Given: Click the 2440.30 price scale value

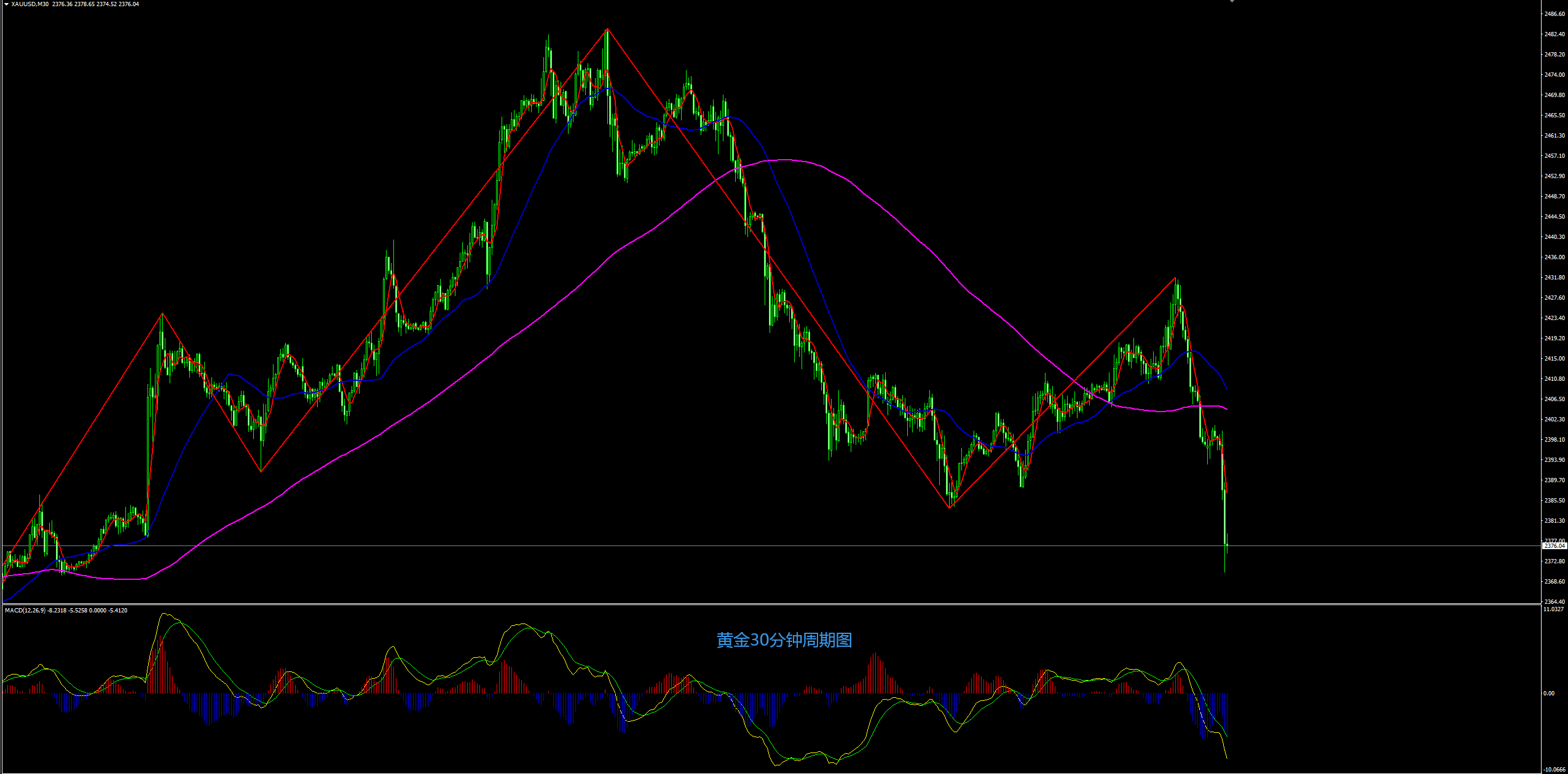Looking at the screenshot, I should click(1554, 237).
